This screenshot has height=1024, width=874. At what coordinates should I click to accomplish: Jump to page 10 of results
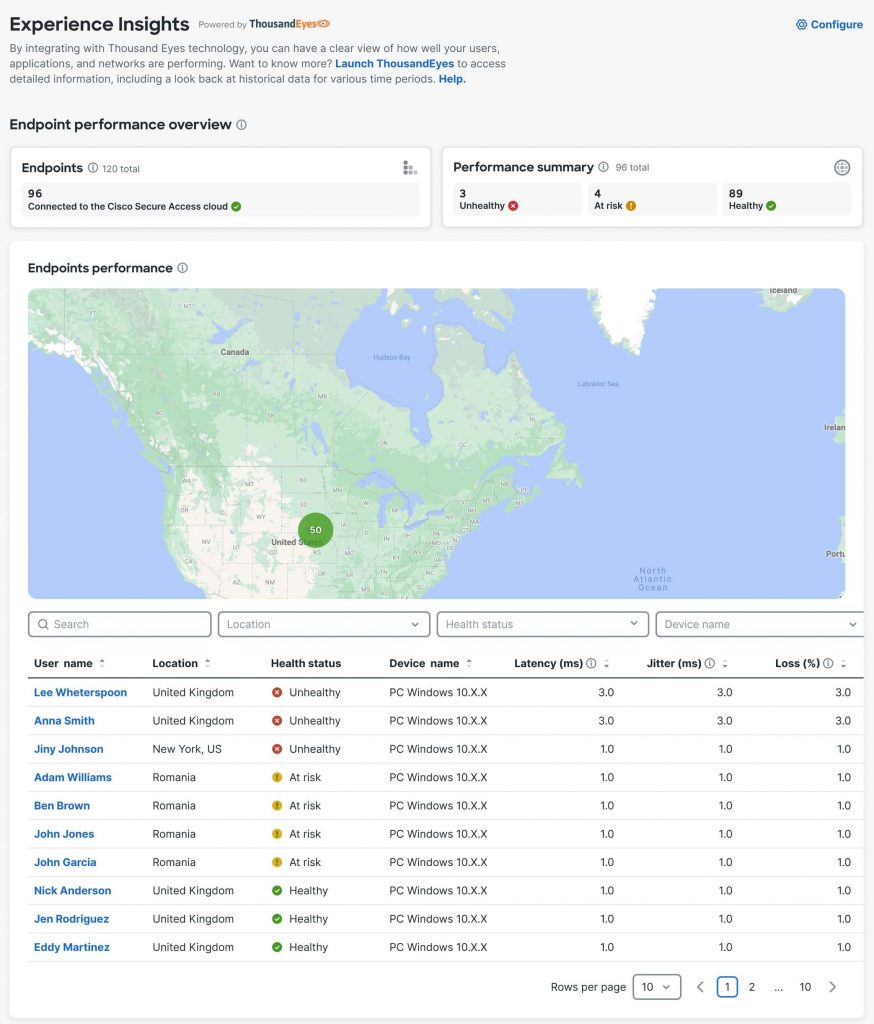[805, 987]
